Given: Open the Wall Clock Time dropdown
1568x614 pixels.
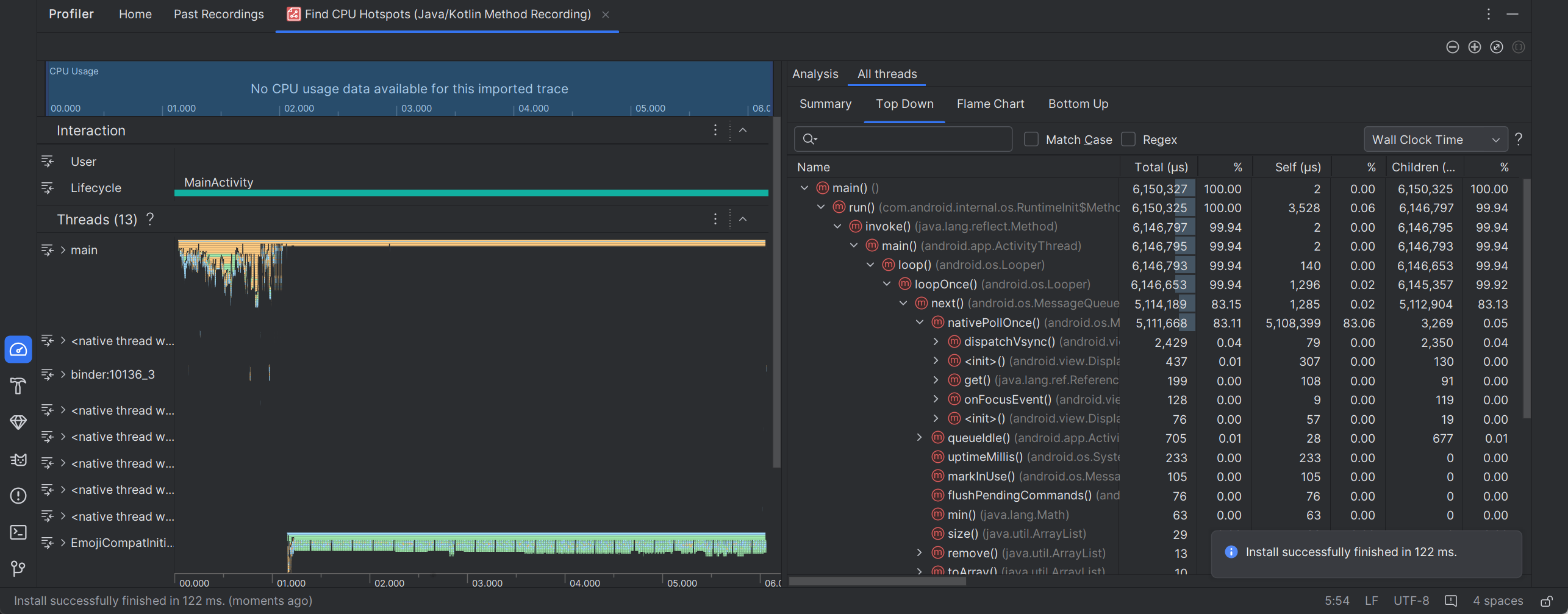Looking at the screenshot, I should click(x=1435, y=140).
